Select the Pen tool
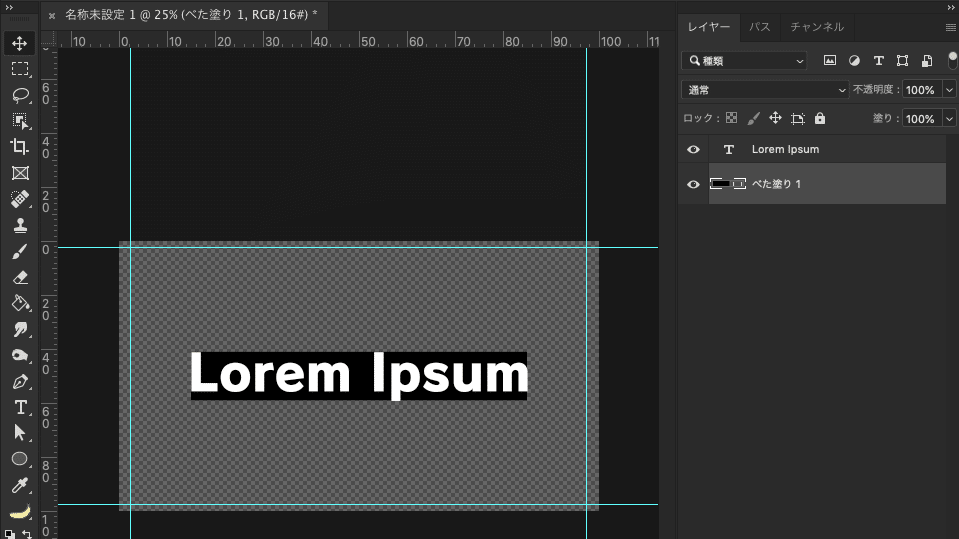Viewport: 959px width, 539px height. 20,381
